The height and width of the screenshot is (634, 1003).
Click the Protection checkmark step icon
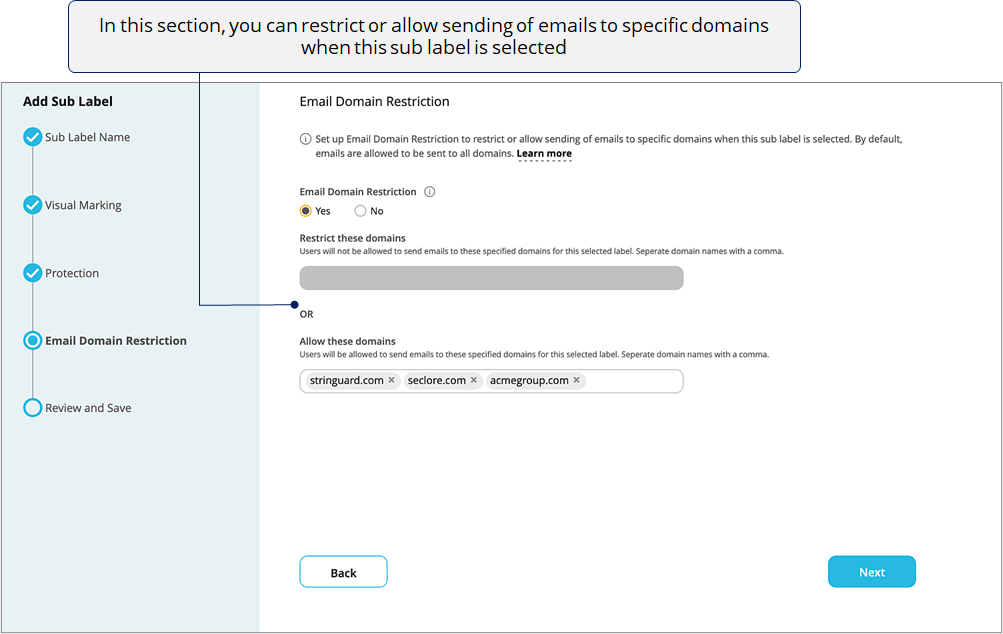[x=33, y=273]
